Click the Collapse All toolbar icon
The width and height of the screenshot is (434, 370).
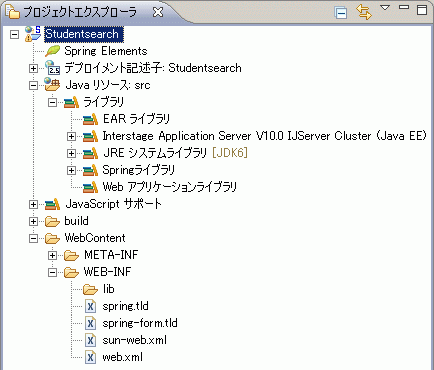(341, 13)
